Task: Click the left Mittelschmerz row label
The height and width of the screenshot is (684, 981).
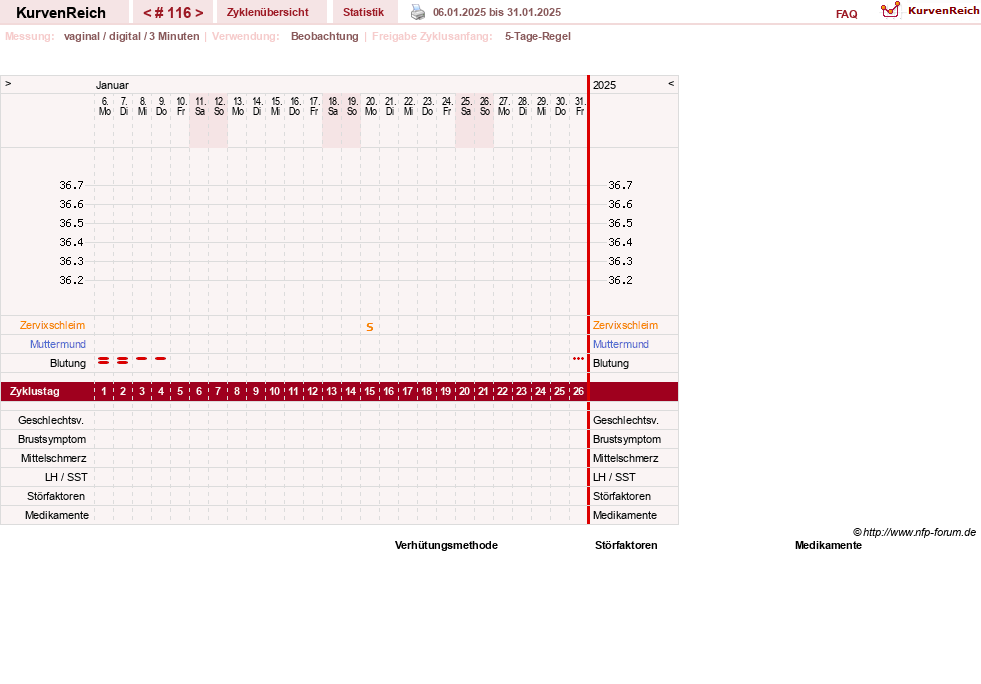Action: coord(53,458)
